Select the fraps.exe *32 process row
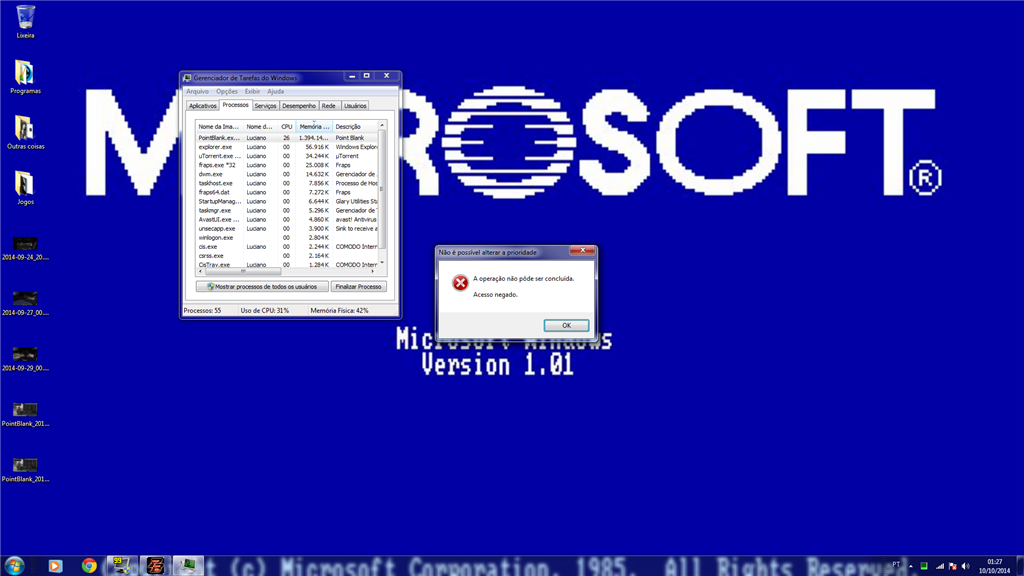Viewport: 1024px width, 576px height. tap(287, 165)
